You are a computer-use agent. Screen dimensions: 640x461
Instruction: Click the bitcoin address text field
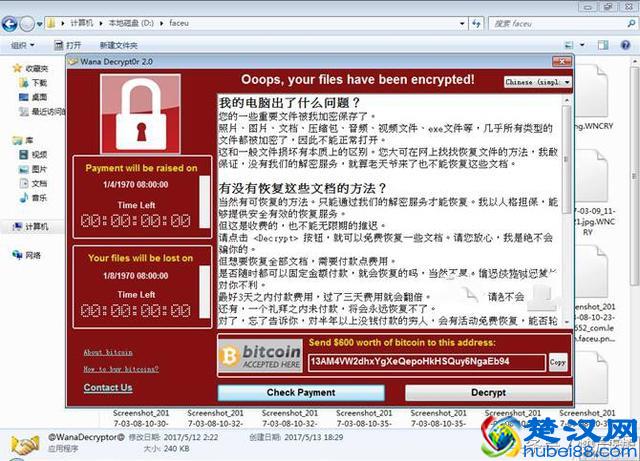(427, 362)
